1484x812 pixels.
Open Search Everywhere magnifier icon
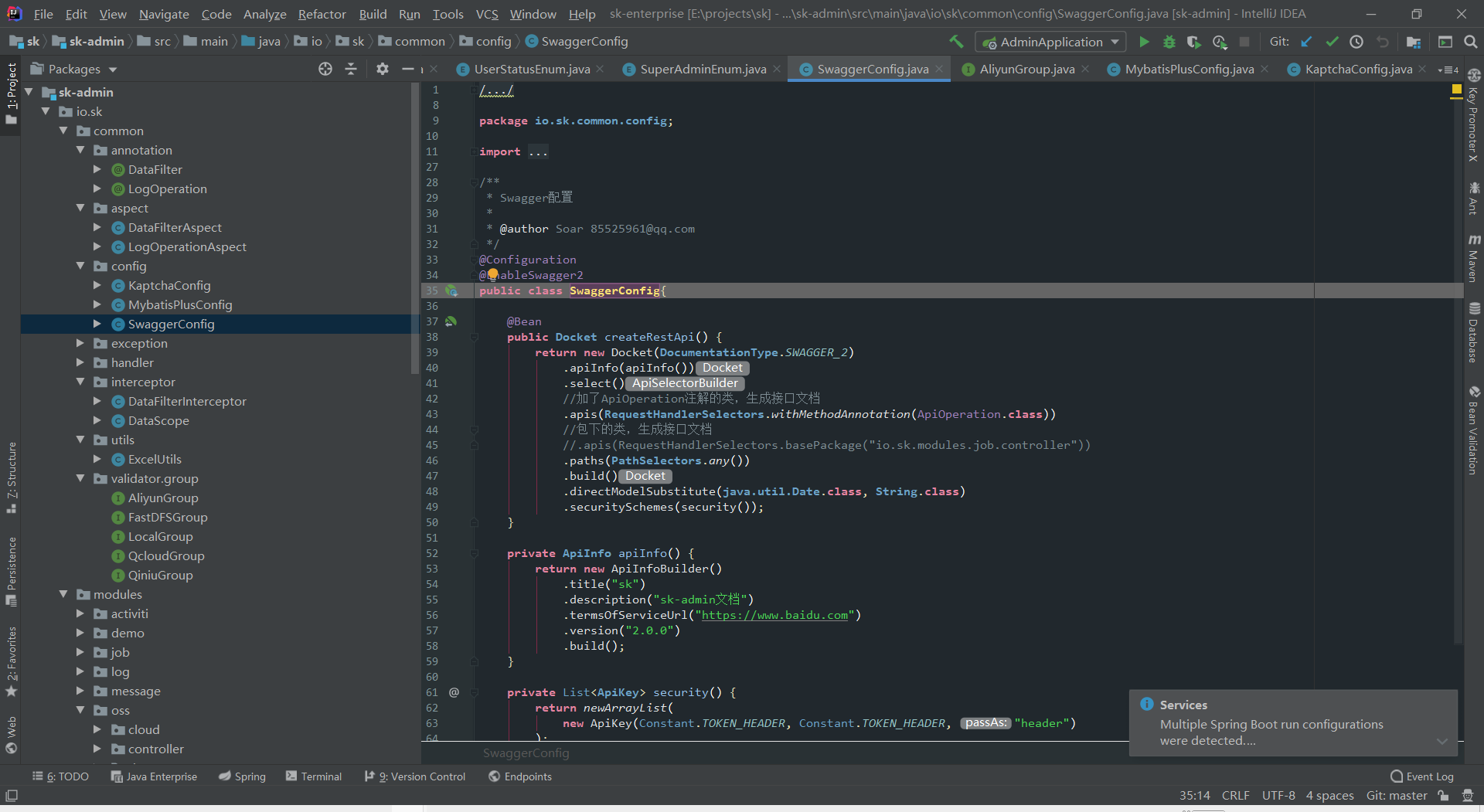coord(1471,42)
